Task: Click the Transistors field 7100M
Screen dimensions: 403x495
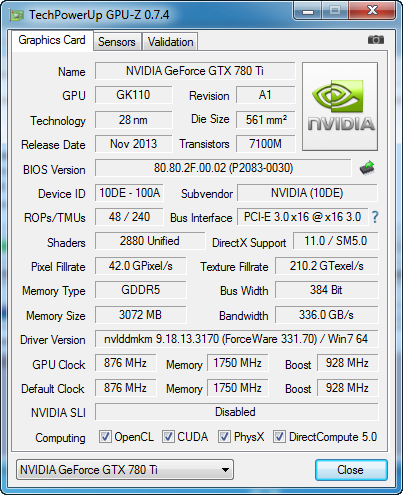Action: 265,144
